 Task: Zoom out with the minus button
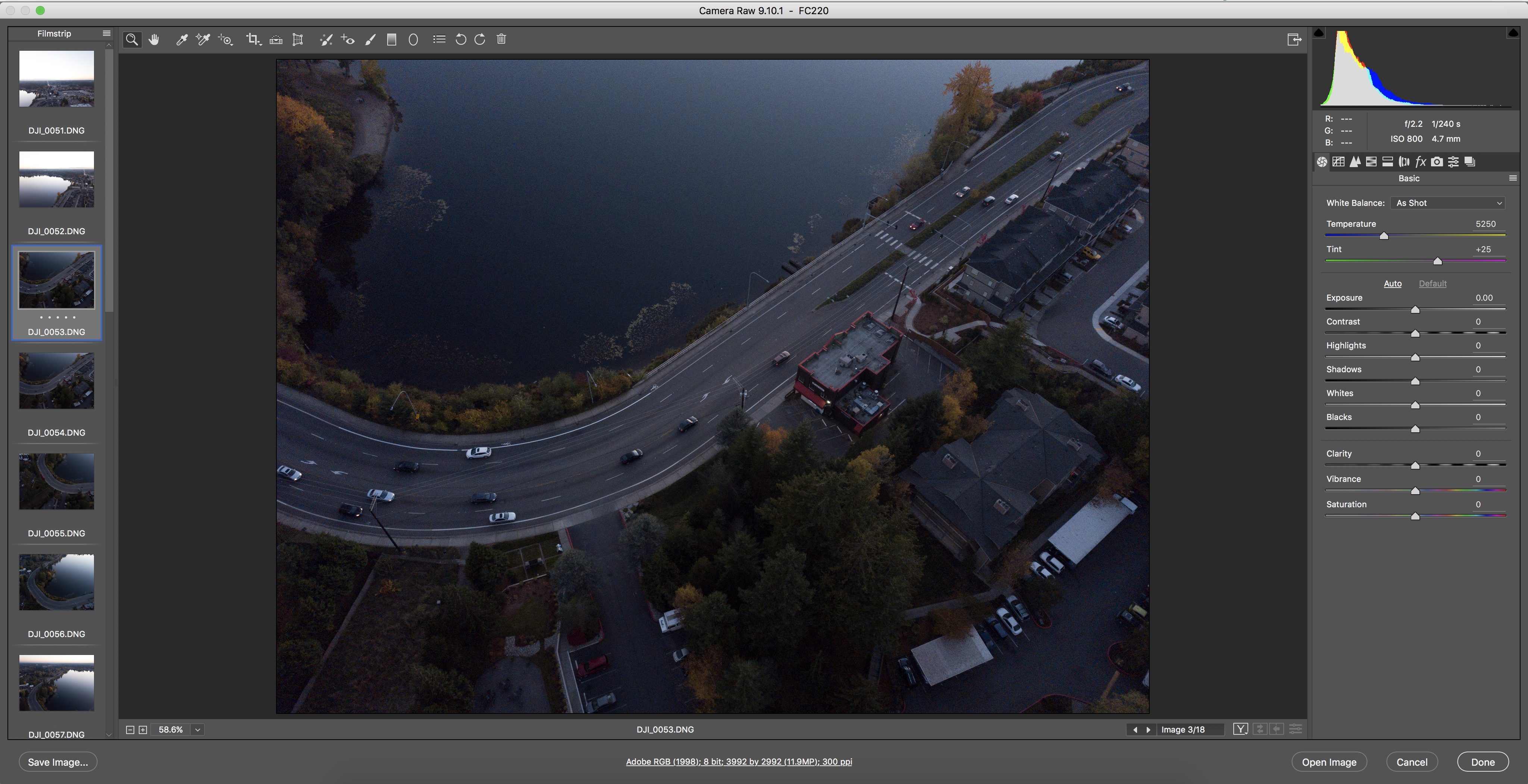[130, 730]
